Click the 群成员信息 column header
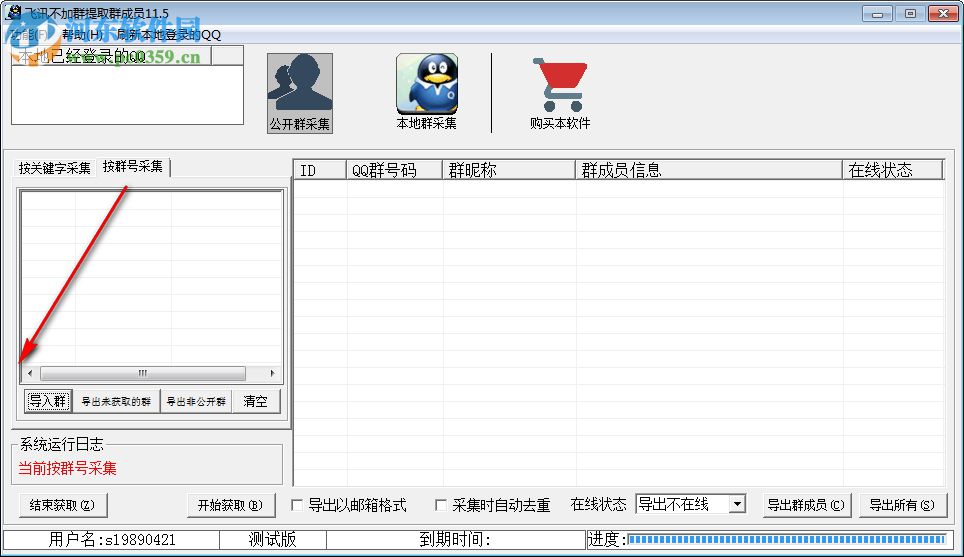Viewport: 964px width, 557px height. (x=708, y=170)
